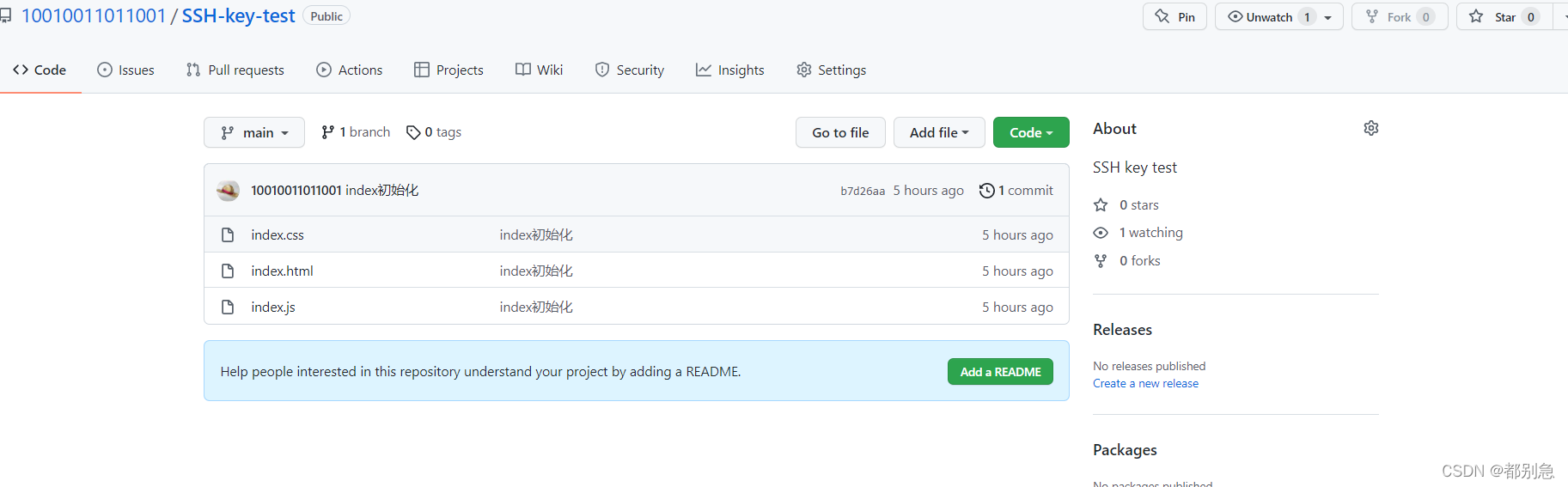Open commit hash b7d26aa
Image resolution: width=1568 pixels, height=487 pixels.
[863, 191]
